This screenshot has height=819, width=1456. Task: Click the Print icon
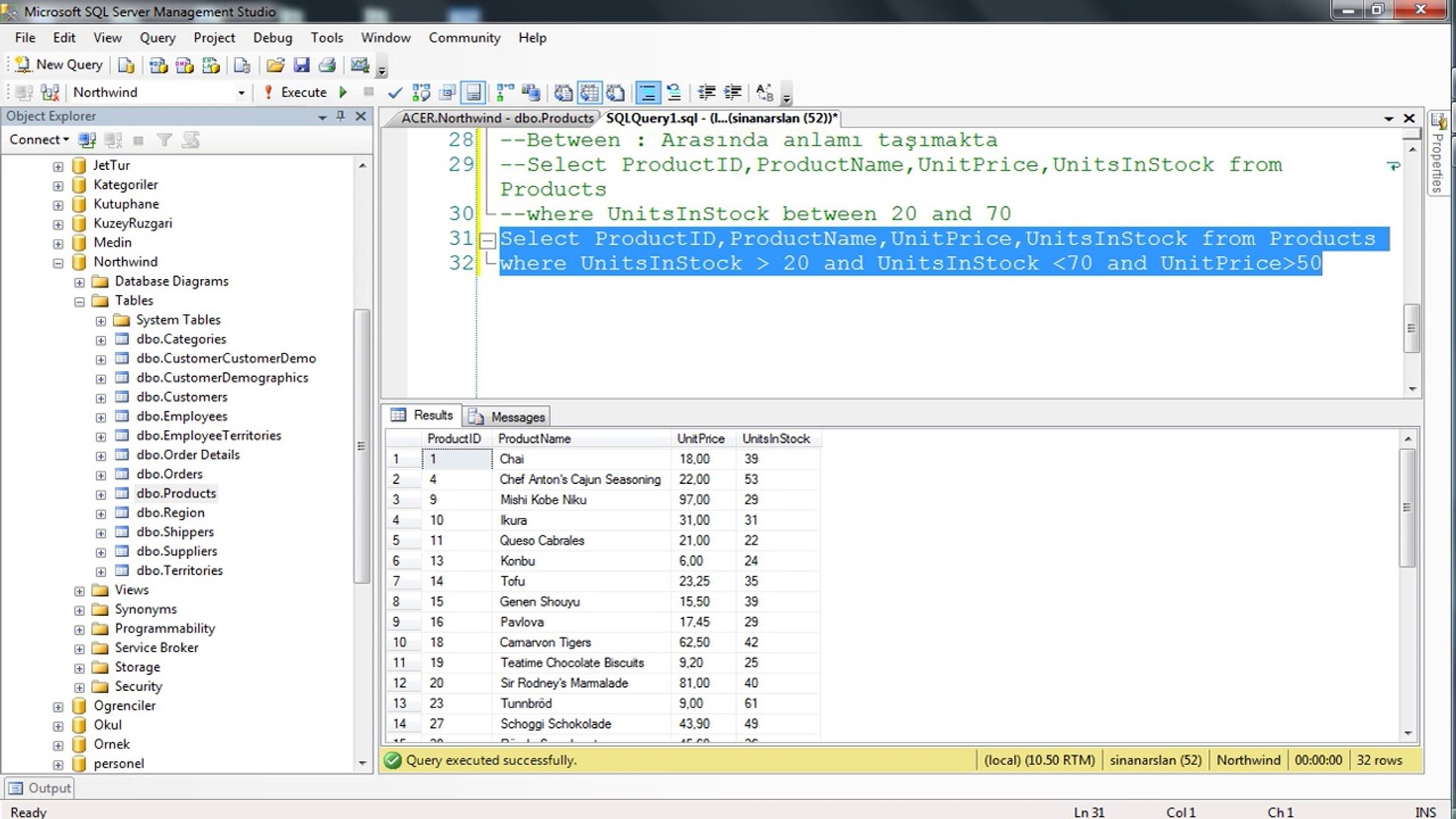[x=327, y=65]
